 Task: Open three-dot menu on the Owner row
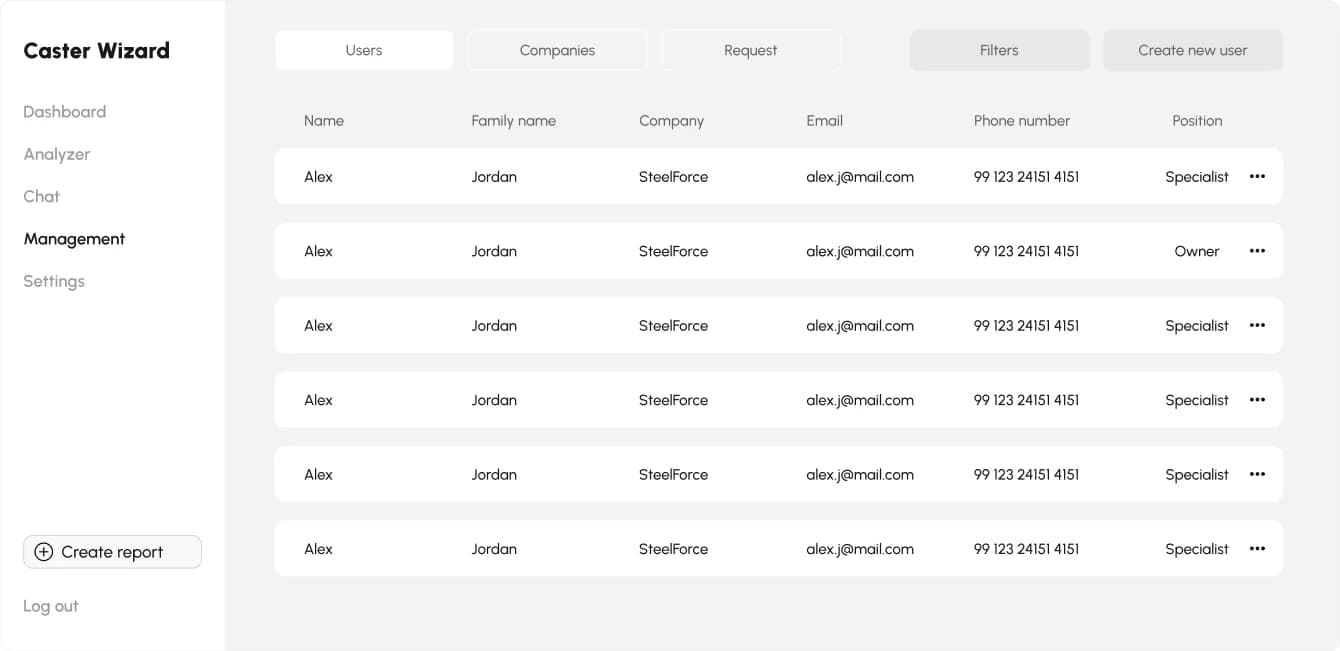pyautogui.click(x=1257, y=251)
